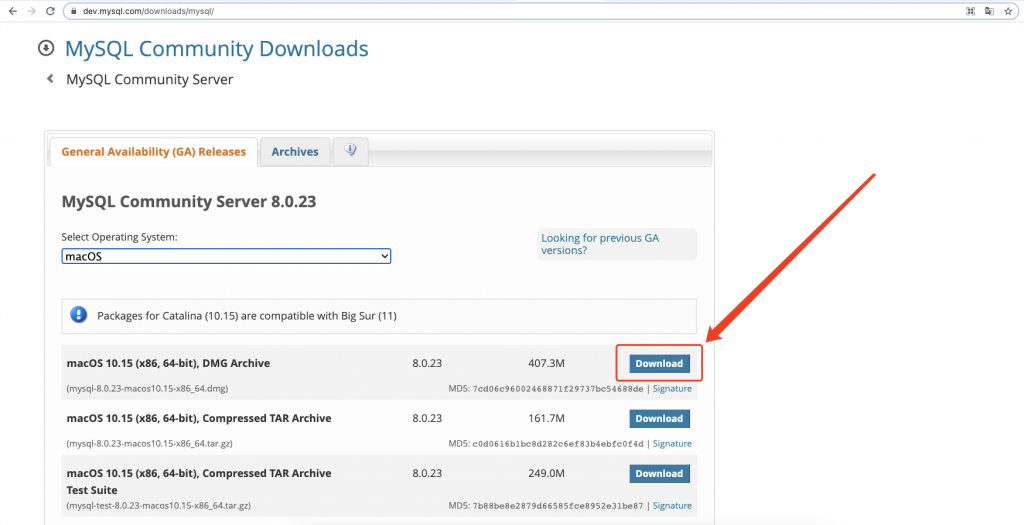Click the lock icon in the address bar
Viewport: 1024px width, 525px height.
pos(73,11)
